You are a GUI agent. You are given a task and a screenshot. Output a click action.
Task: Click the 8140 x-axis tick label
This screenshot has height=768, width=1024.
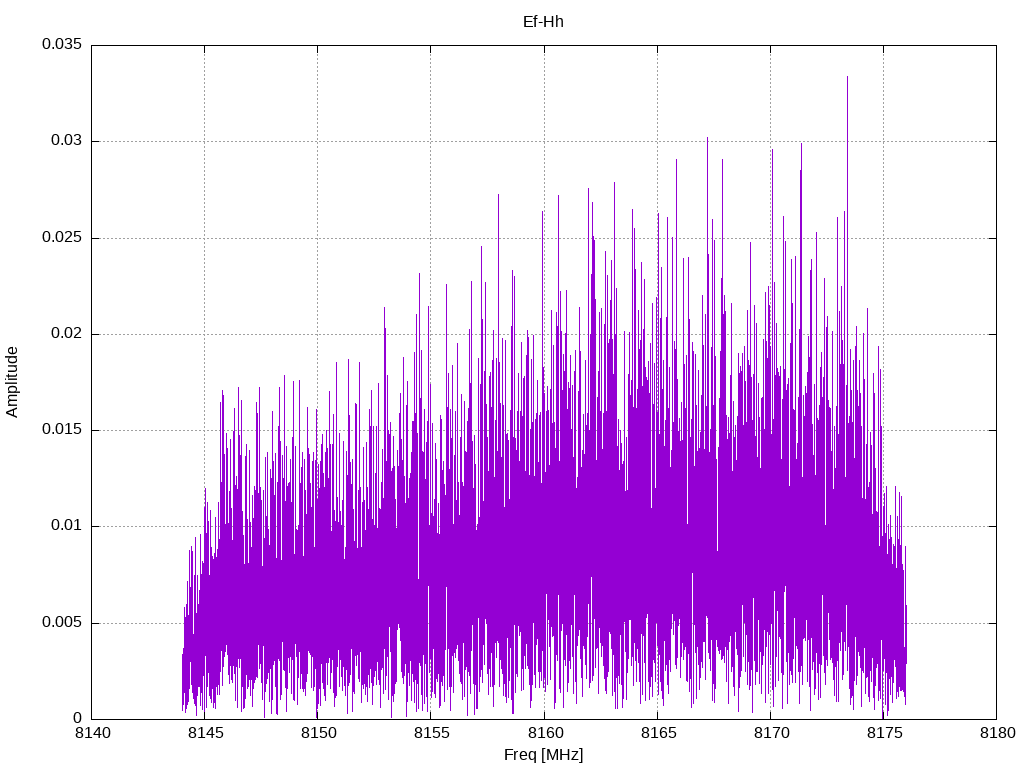click(93, 733)
